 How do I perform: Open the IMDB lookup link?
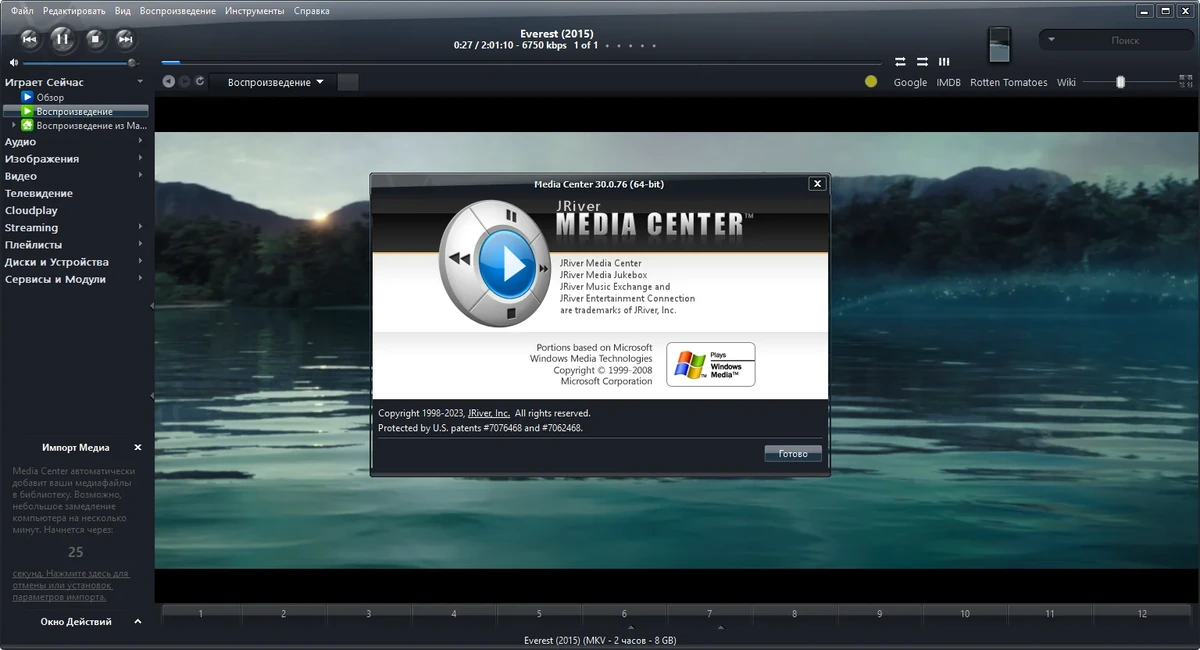tap(948, 83)
